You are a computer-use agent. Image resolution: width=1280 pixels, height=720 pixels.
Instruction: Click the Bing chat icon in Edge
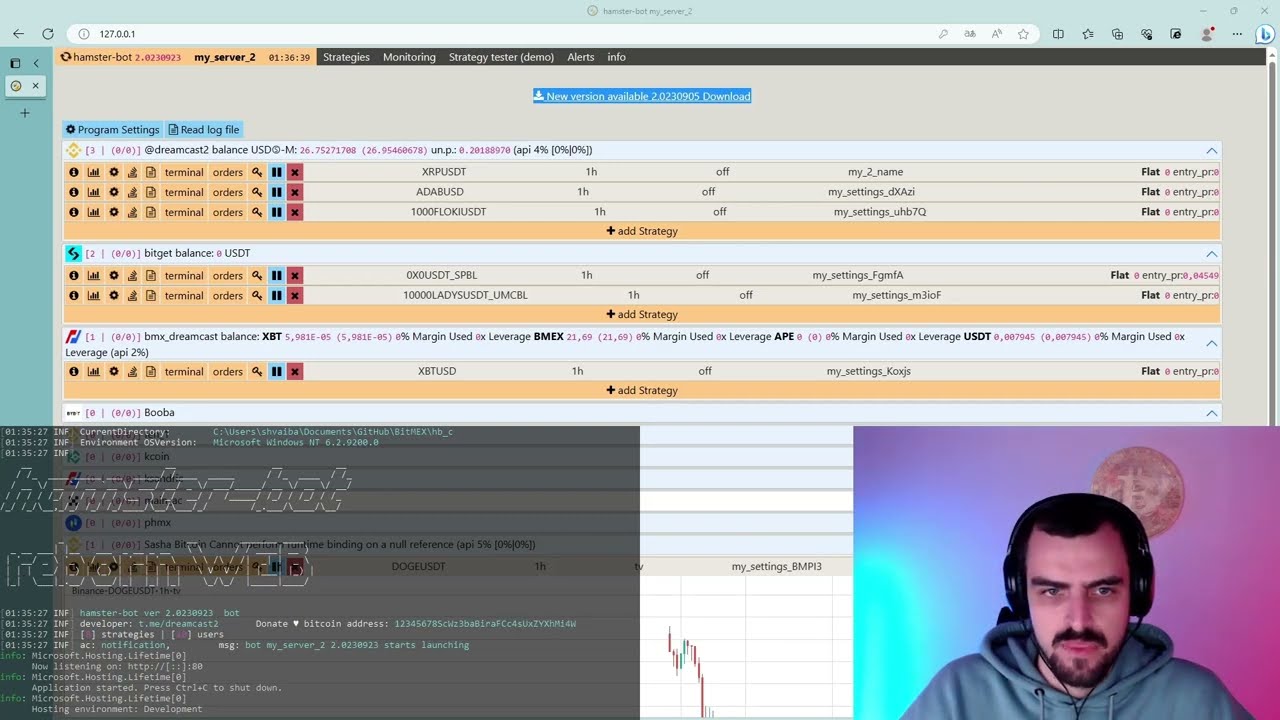[x=1265, y=34]
